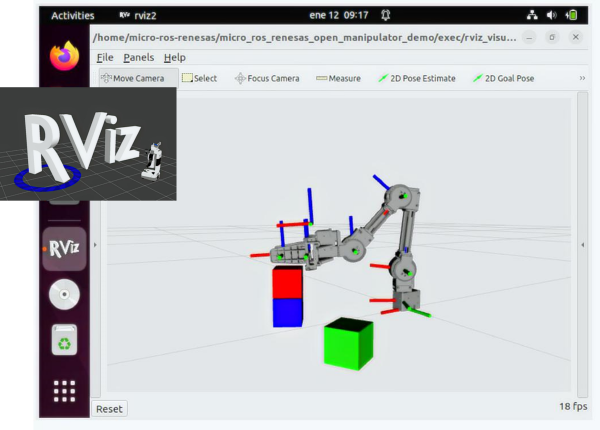Select the 2D Goal Pose tool
Viewport: 600px width, 430px height.
[504, 78]
